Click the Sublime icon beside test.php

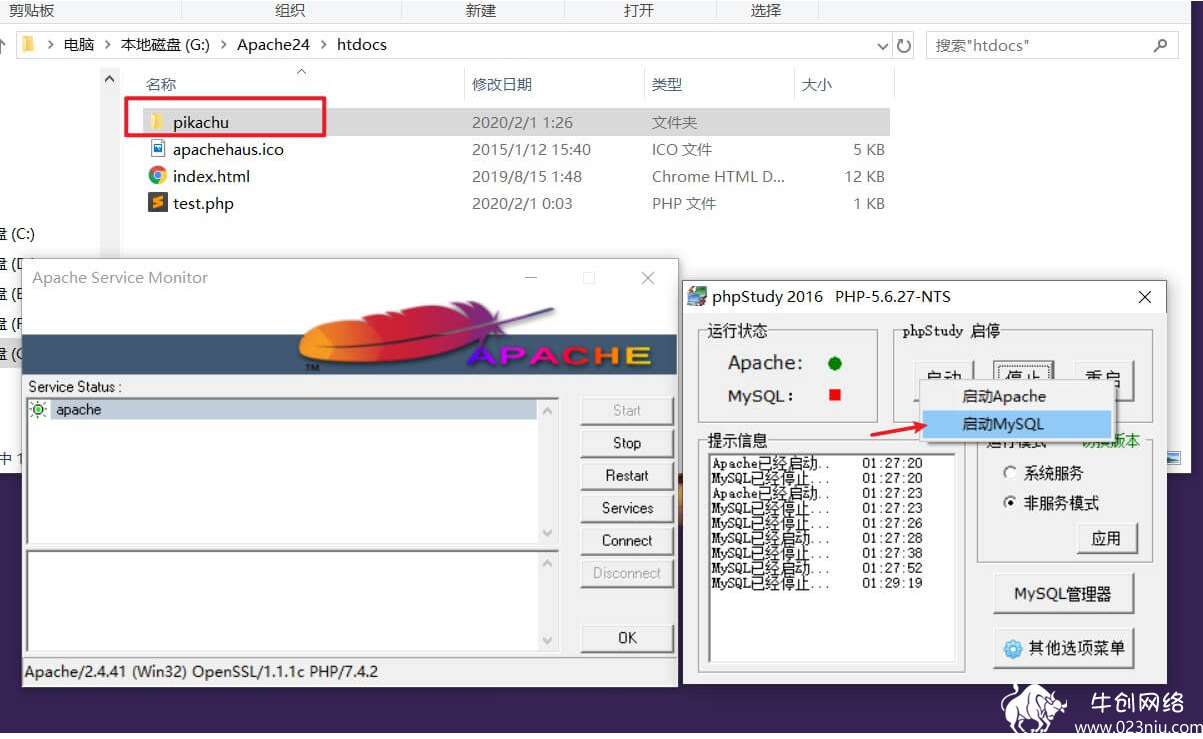point(157,203)
